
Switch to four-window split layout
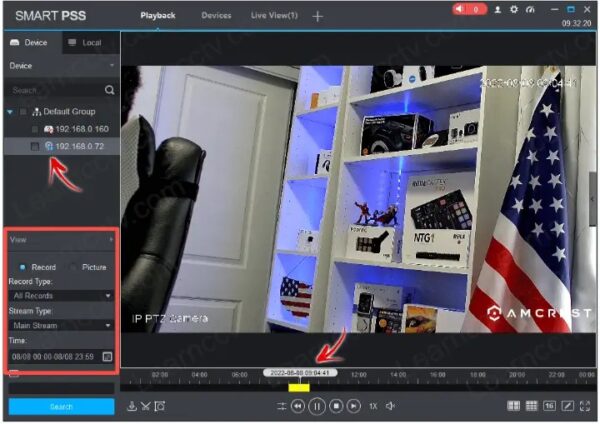514,406
